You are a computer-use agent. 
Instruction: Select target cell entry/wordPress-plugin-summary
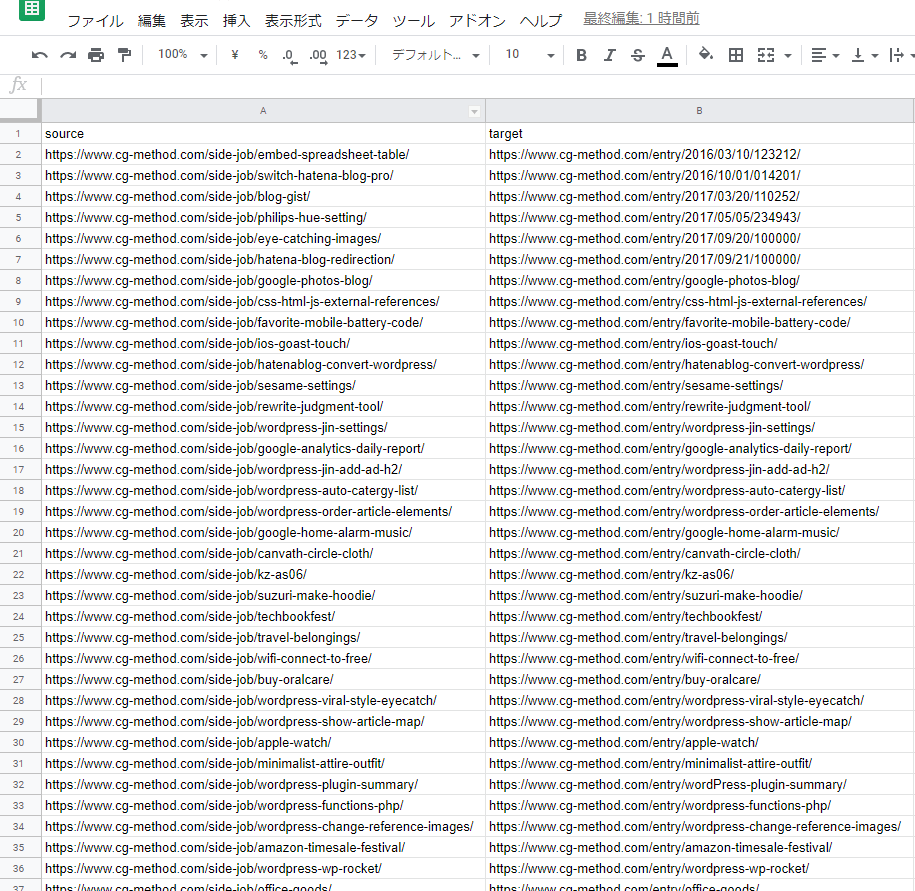pos(699,785)
